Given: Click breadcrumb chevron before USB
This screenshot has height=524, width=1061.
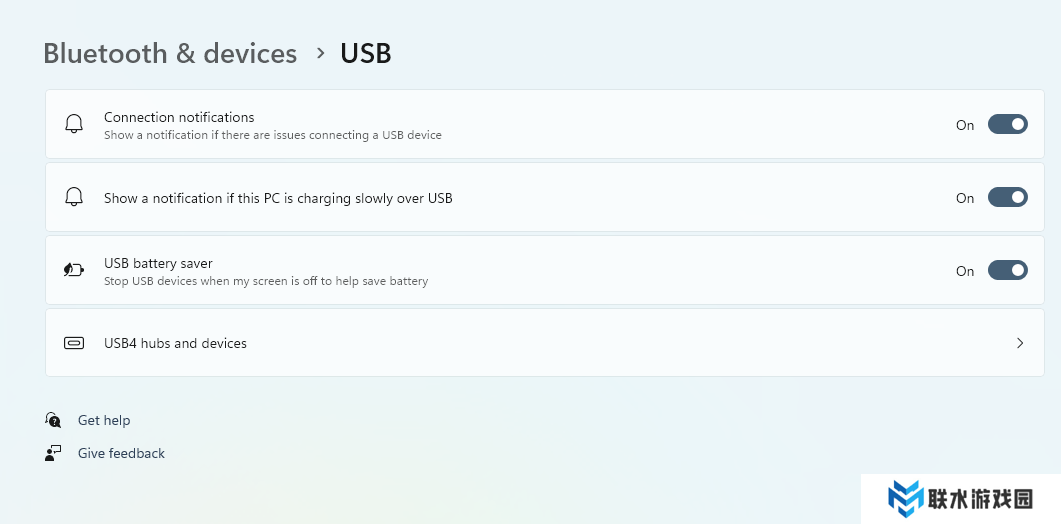Looking at the screenshot, I should 320,52.
